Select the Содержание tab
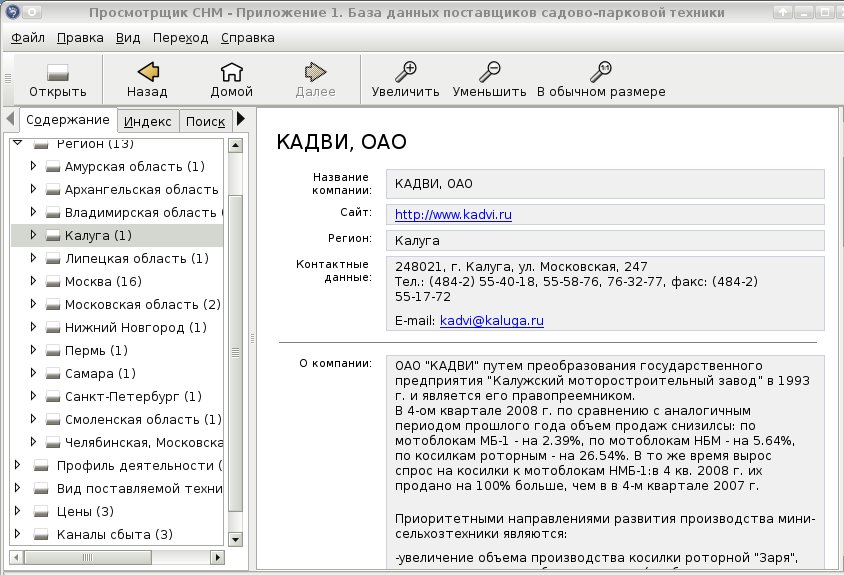 [68, 120]
